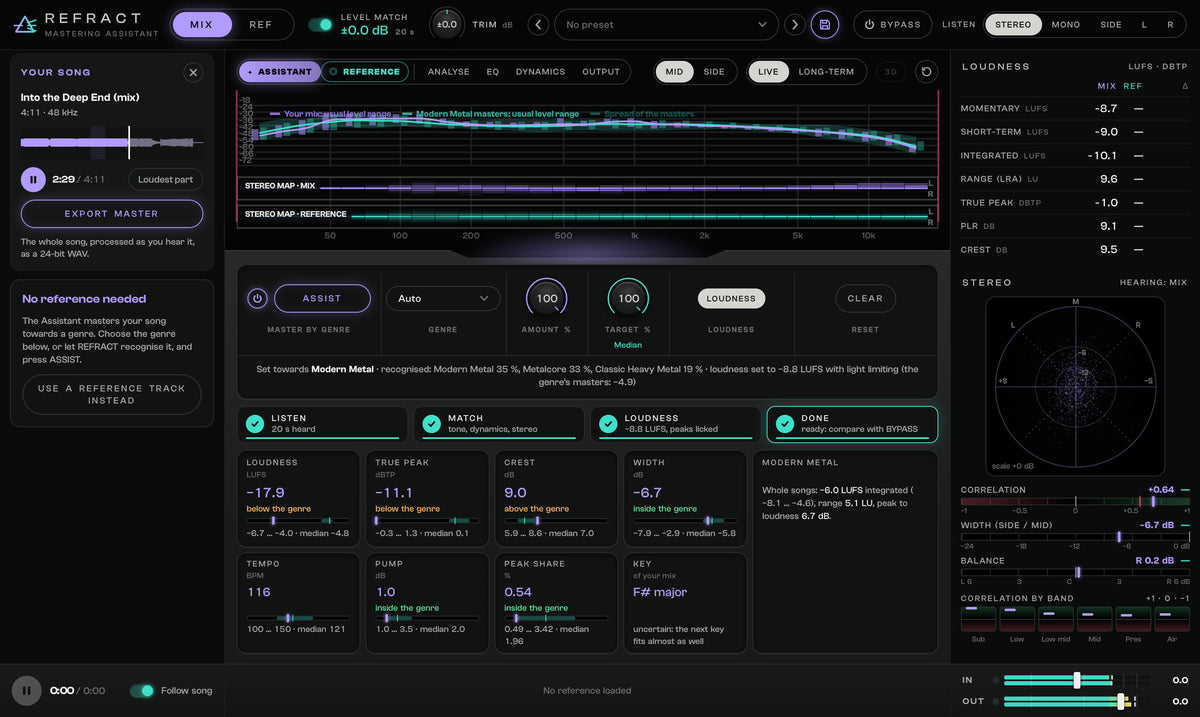Click the REFRACT logo icon

[26, 24]
